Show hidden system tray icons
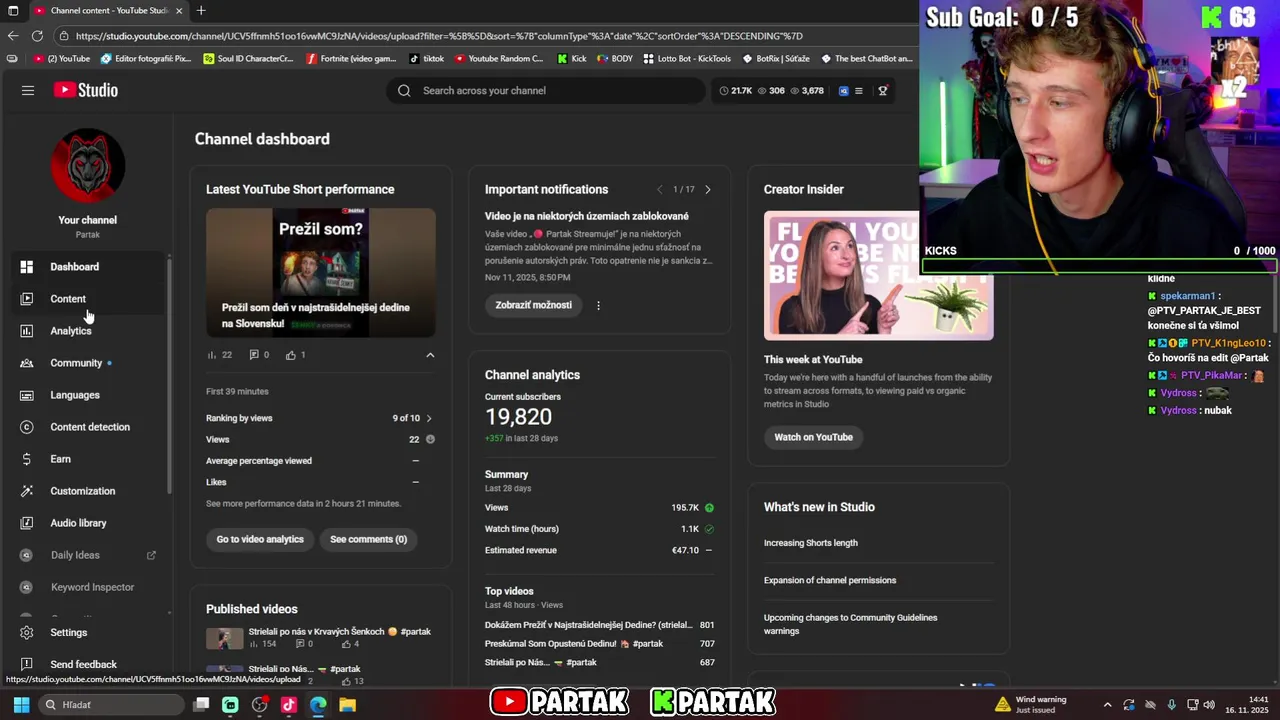Viewport: 1280px width, 720px height. click(x=1107, y=705)
